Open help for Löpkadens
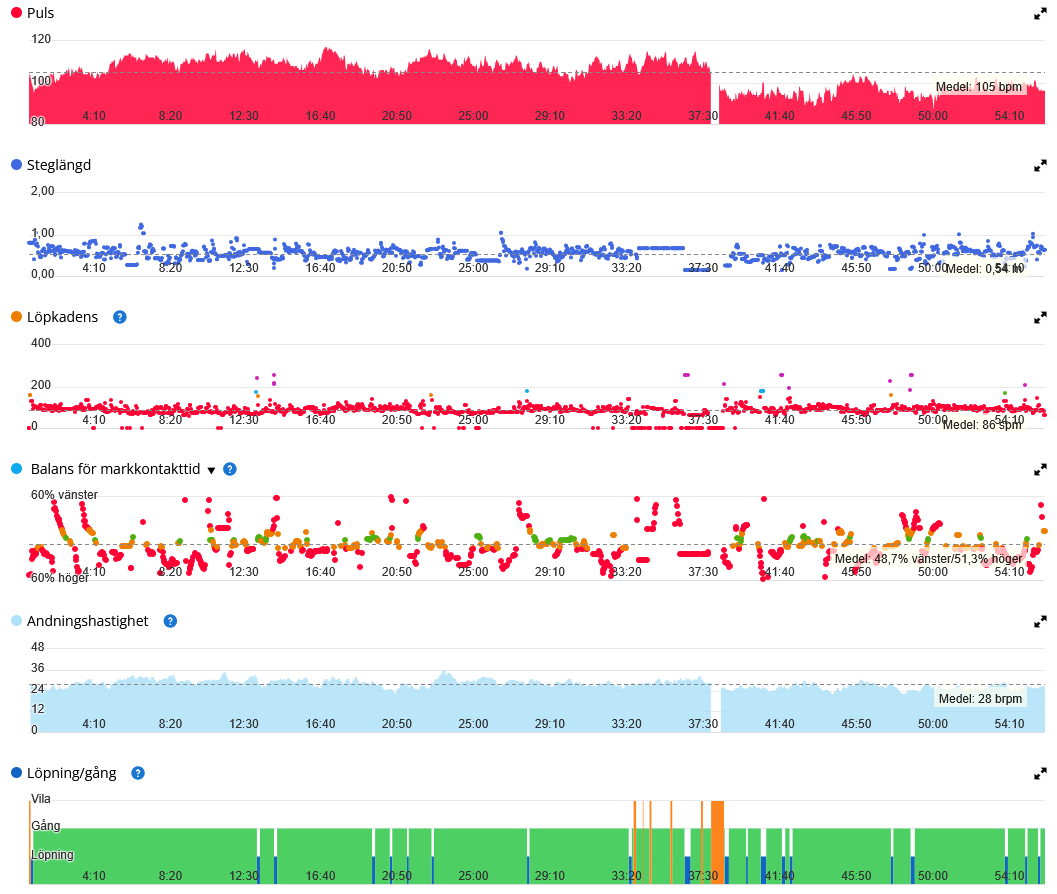 (x=119, y=317)
